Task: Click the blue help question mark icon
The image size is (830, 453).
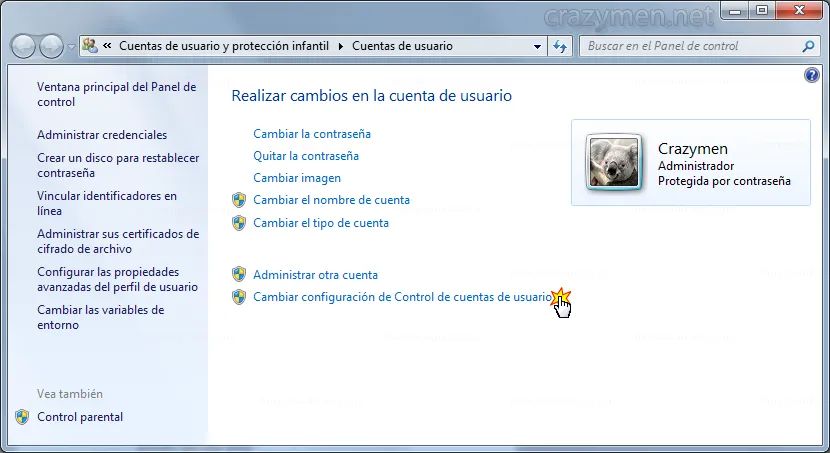Action: coord(812,76)
